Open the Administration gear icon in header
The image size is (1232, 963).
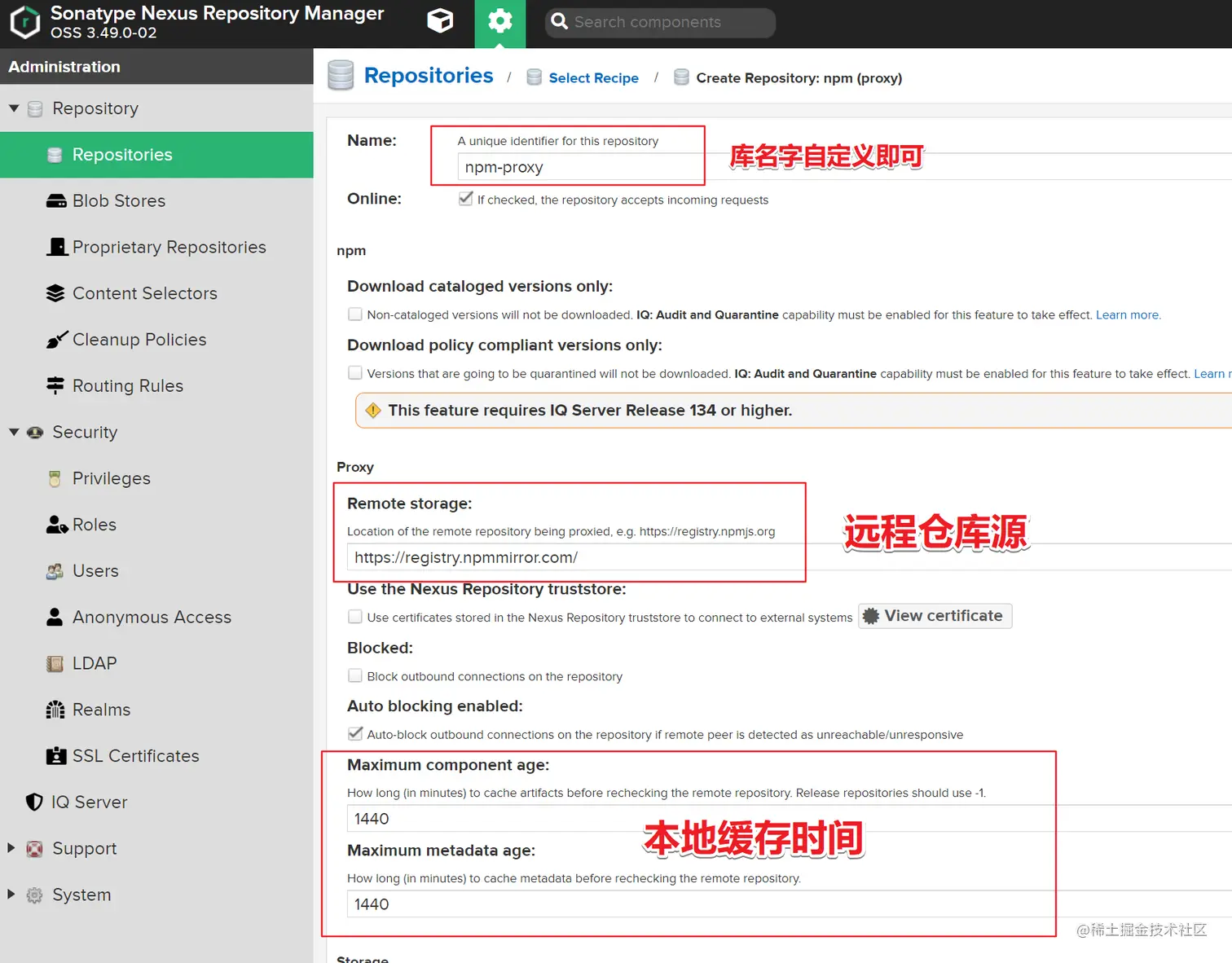pyautogui.click(x=500, y=21)
